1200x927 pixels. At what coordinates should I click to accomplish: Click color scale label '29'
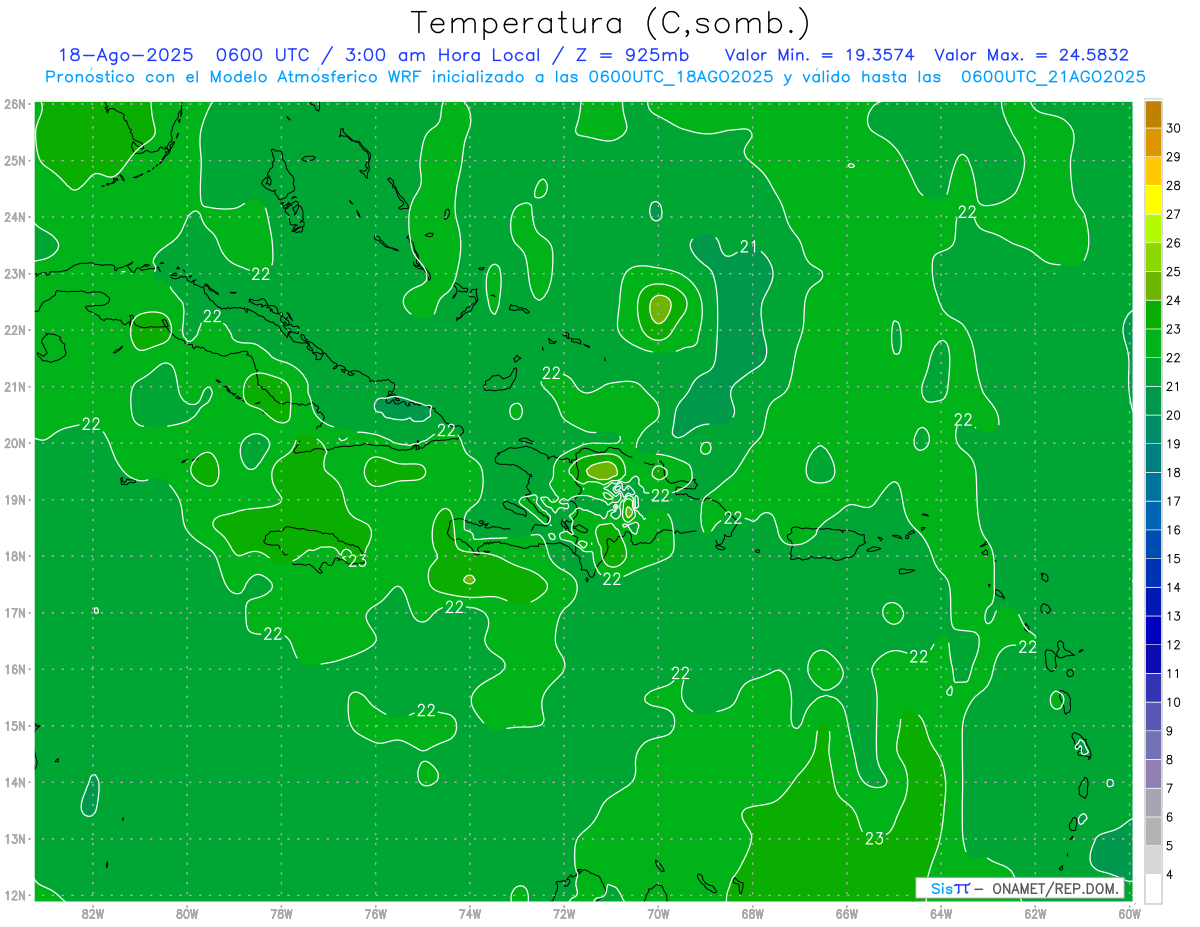pos(1174,157)
